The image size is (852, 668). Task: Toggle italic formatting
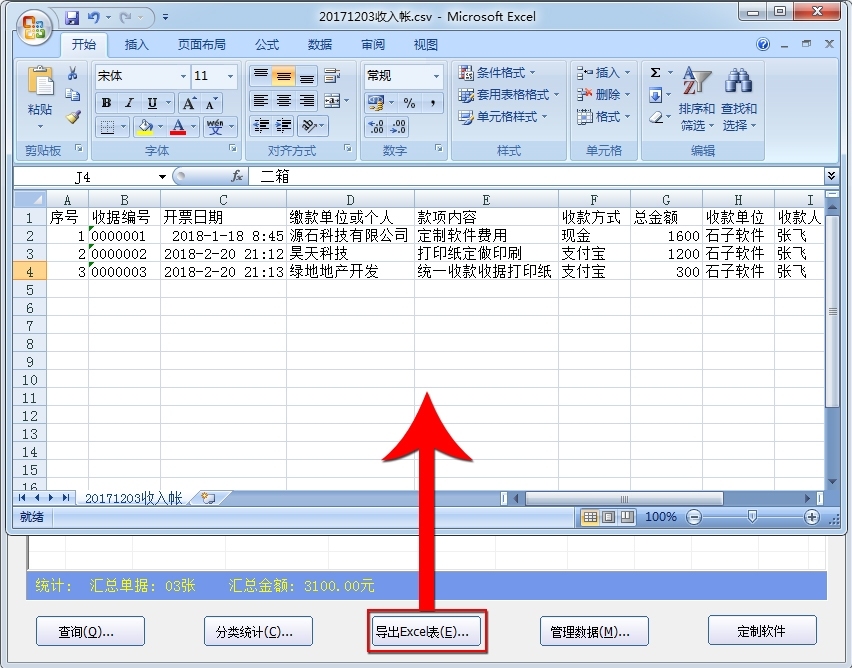pyautogui.click(x=129, y=103)
